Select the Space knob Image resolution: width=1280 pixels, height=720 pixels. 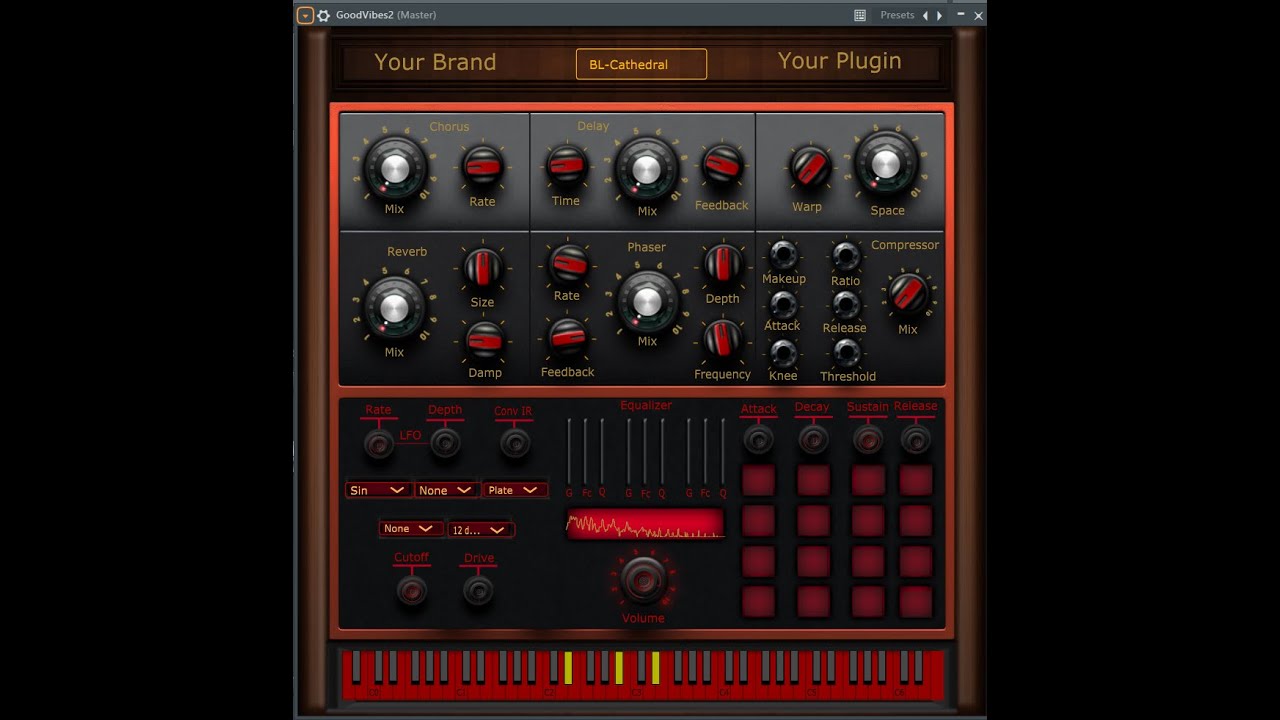click(x=886, y=165)
